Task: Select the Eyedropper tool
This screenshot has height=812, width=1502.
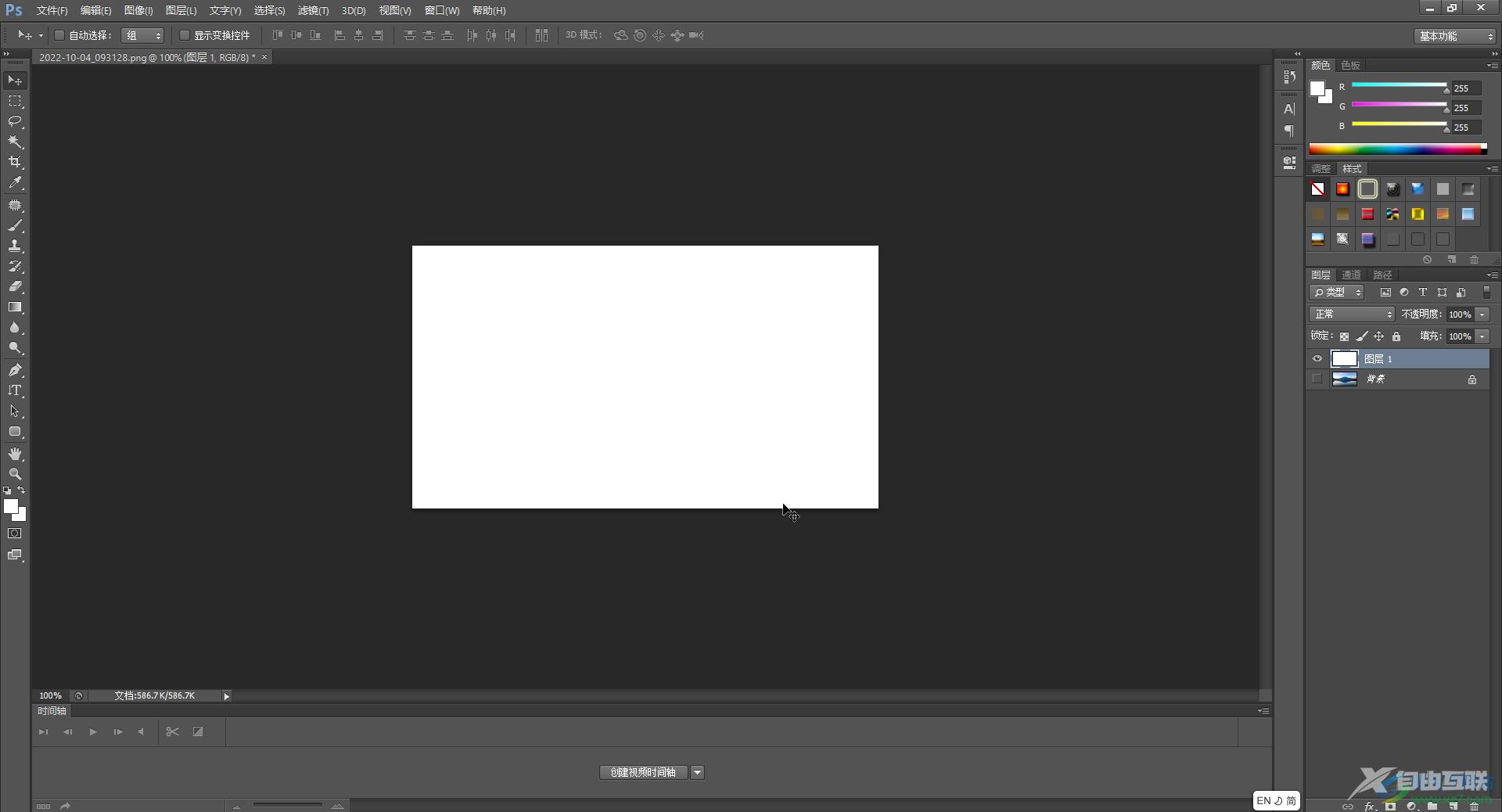Action: 15,183
